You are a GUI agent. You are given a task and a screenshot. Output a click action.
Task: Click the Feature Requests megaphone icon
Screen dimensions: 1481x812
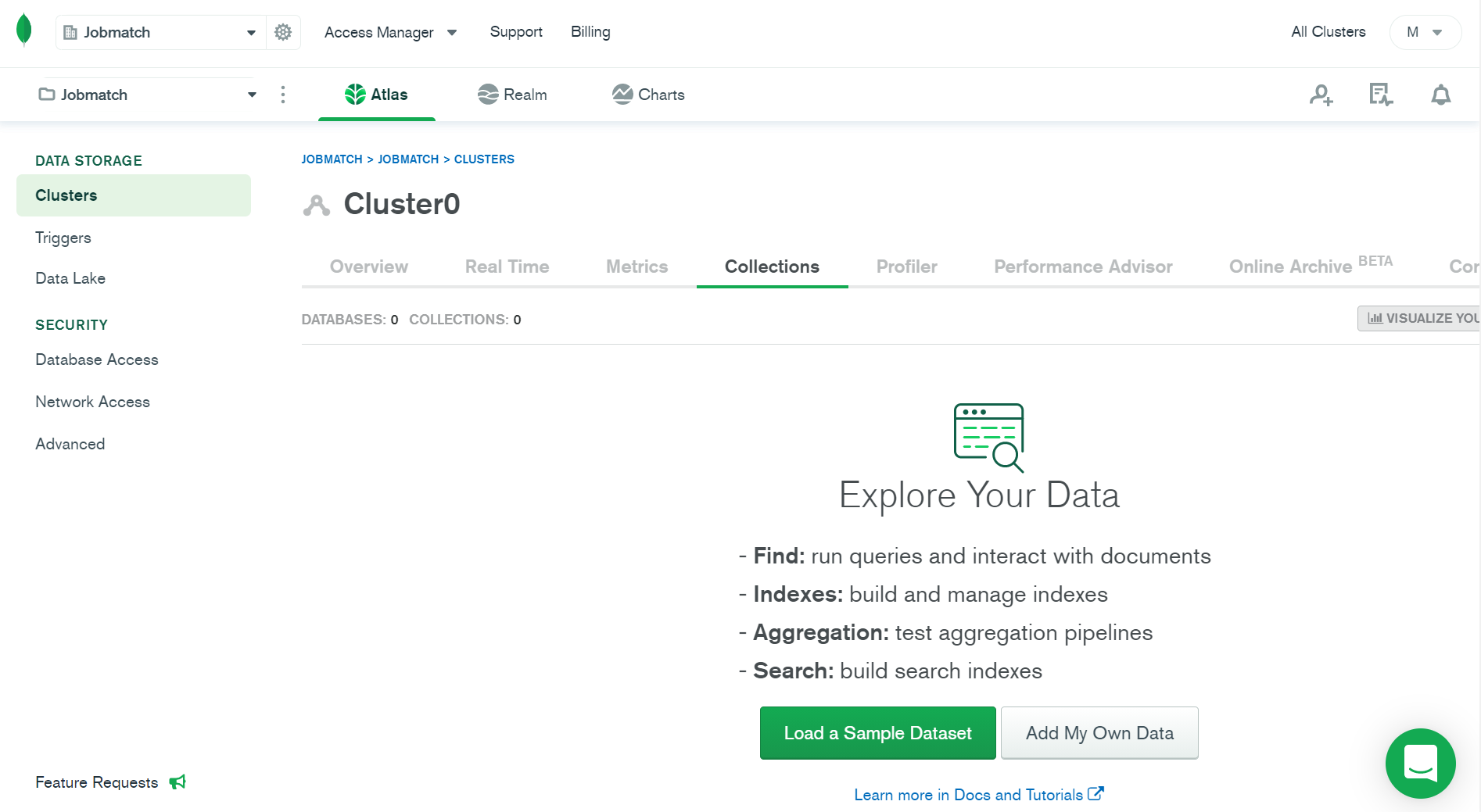click(x=178, y=782)
